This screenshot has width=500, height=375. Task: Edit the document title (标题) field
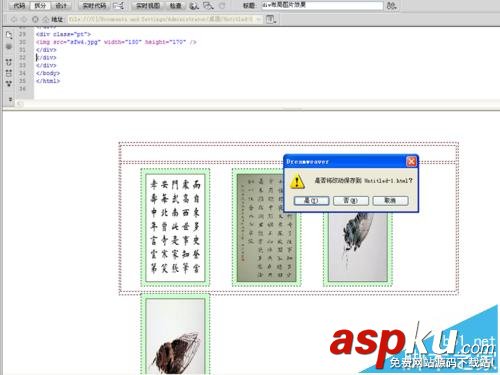[322, 5]
